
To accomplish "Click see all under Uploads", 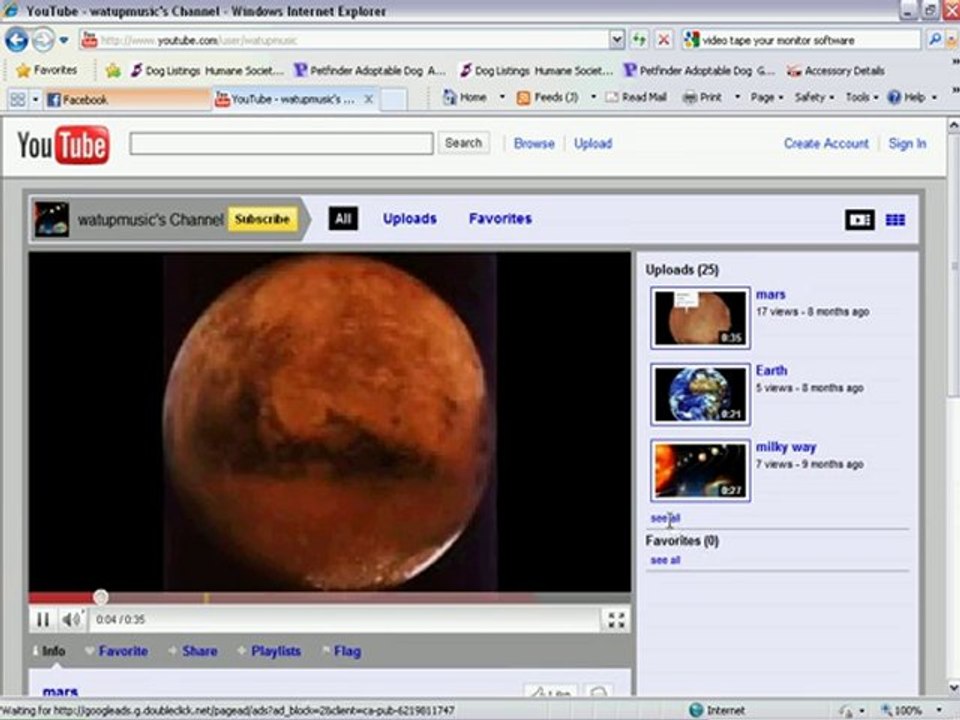I will tap(665, 518).
